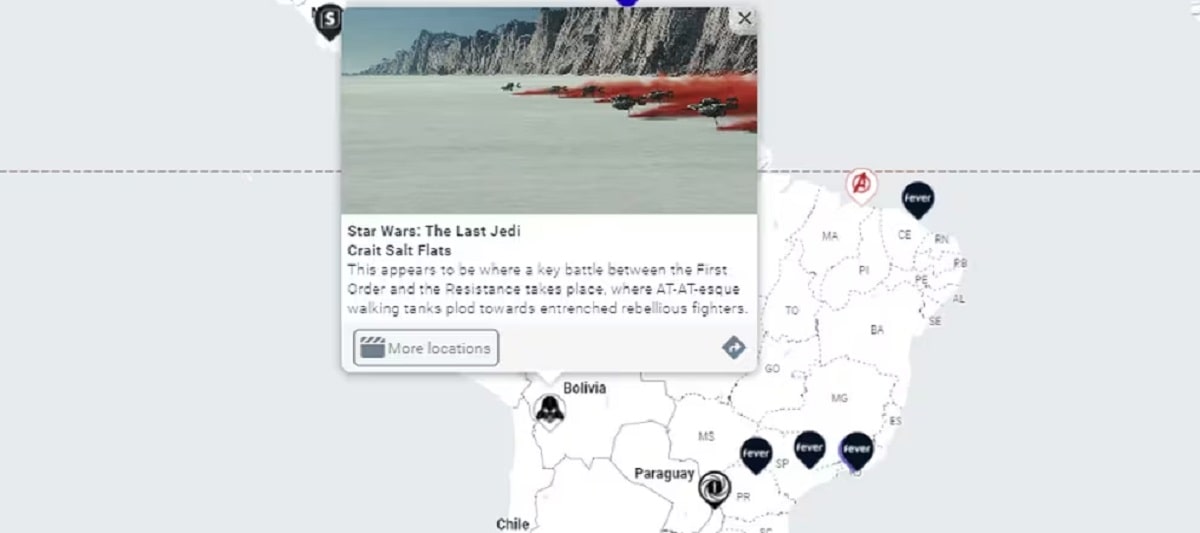Click the BA state label on map
This screenshot has height=533, width=1200.
click(x=877, y=329)
